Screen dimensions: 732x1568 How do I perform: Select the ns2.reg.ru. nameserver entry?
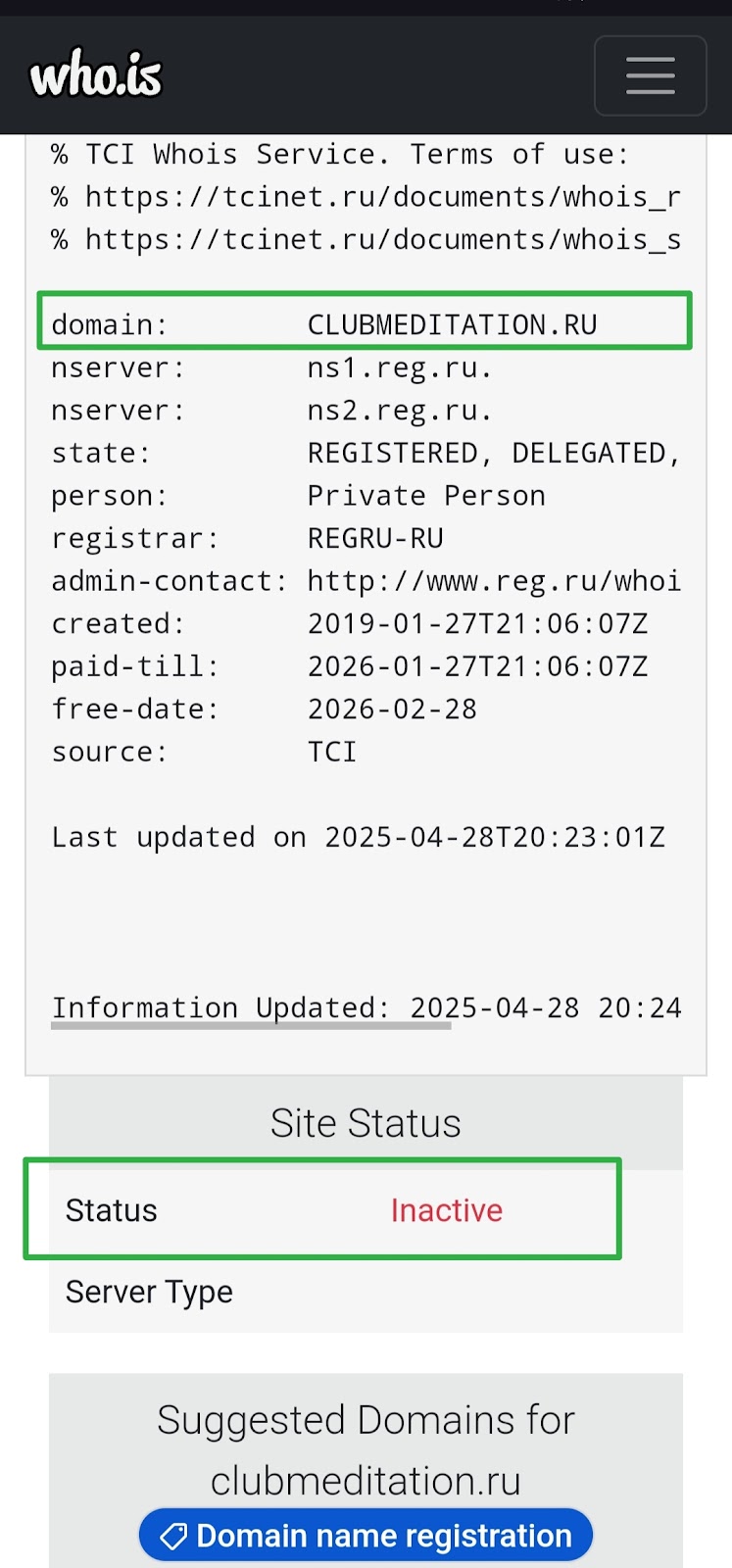pos(400,411)
